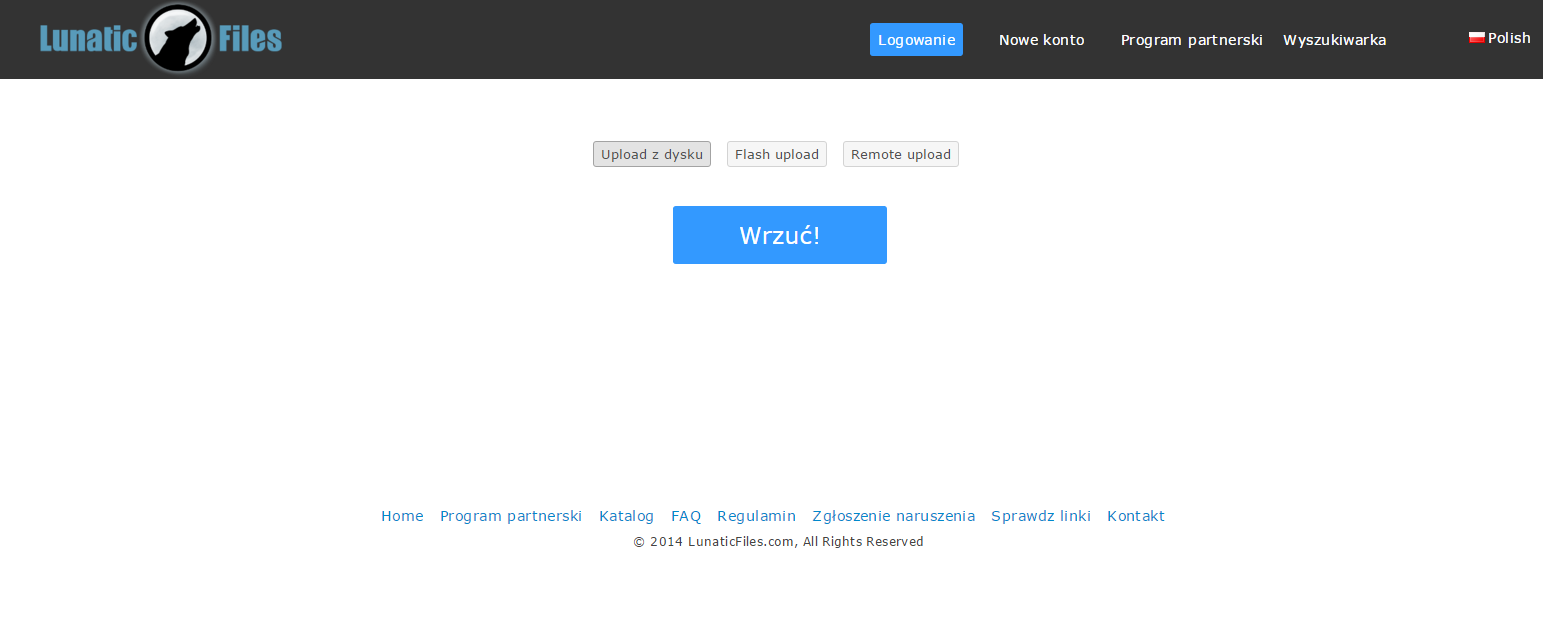Open the FAQ footer link
Viewport: 1543px width, 644px height.
pyautogui.click(x=686, y=516)
